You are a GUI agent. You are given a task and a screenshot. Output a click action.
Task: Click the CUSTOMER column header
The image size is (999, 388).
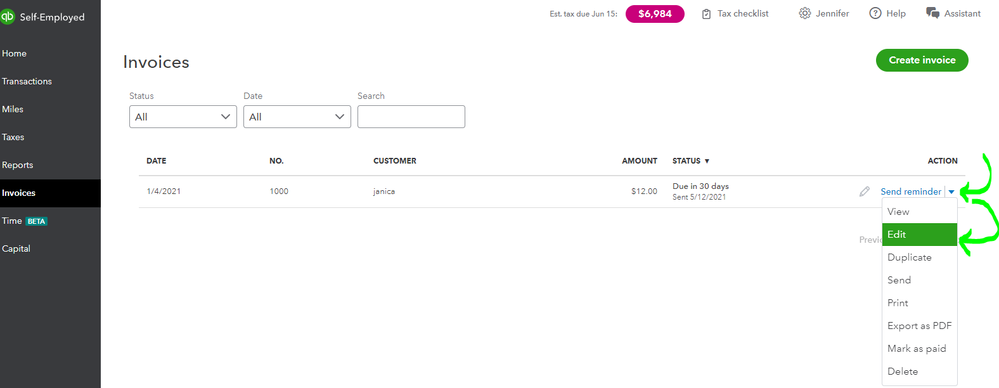[394, 161]
